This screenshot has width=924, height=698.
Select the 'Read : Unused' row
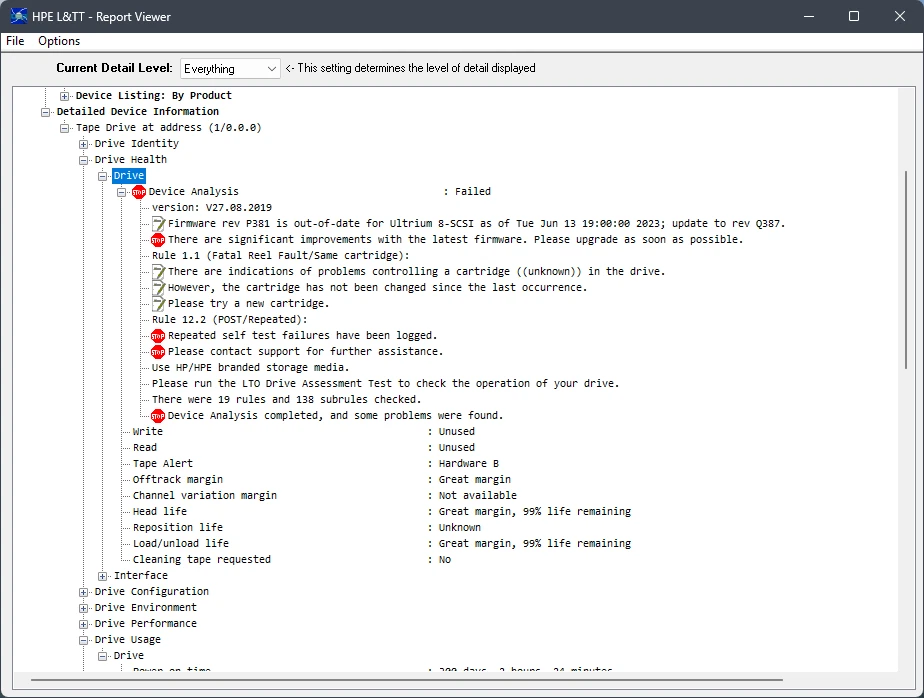coord(303,447)
